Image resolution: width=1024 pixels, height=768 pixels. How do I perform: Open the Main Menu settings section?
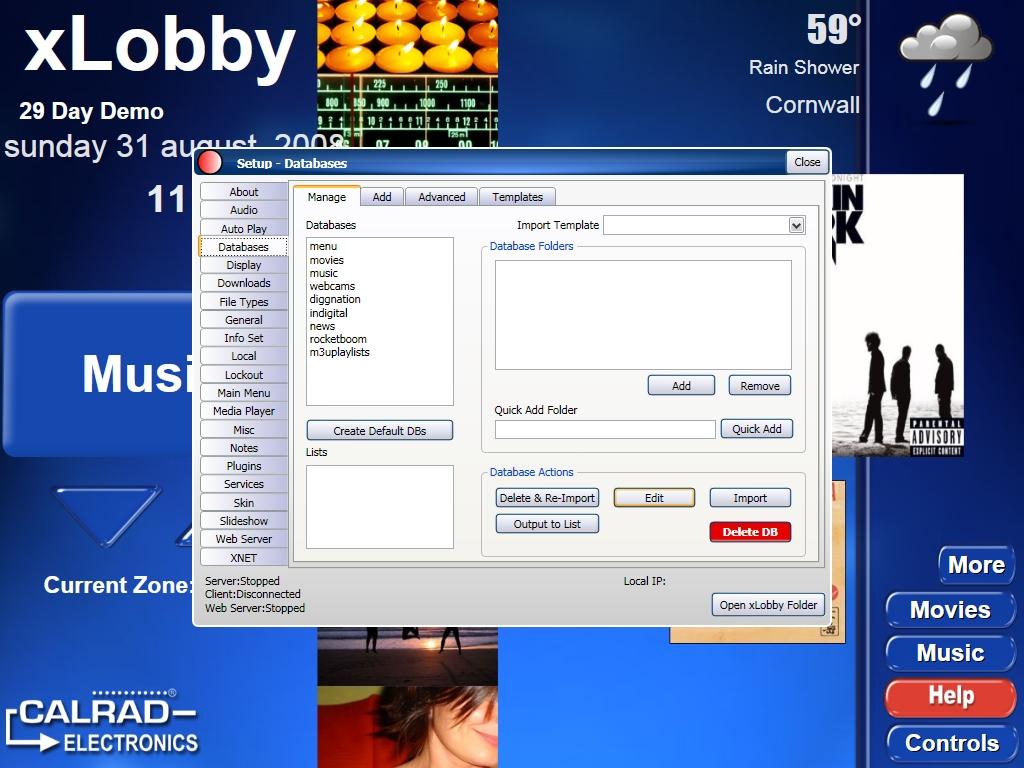coord(244,392)
